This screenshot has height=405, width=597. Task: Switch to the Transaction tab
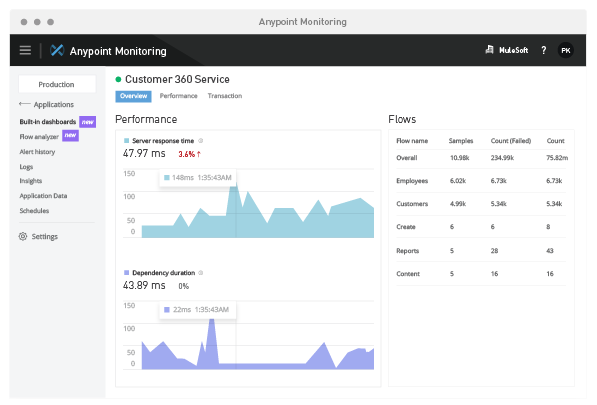(x=225, y=96)
